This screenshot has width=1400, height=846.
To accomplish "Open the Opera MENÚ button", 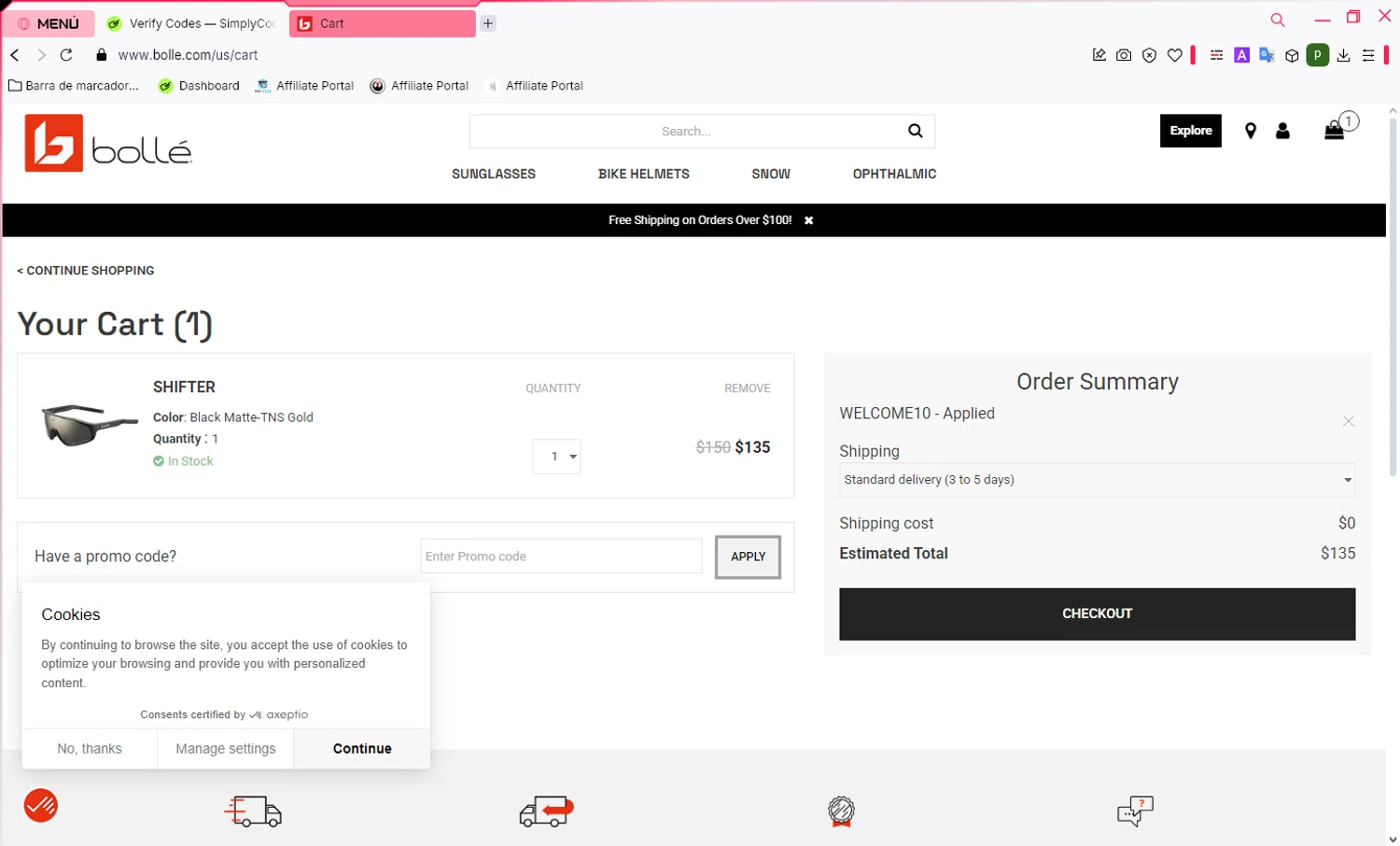I will 49,23.
